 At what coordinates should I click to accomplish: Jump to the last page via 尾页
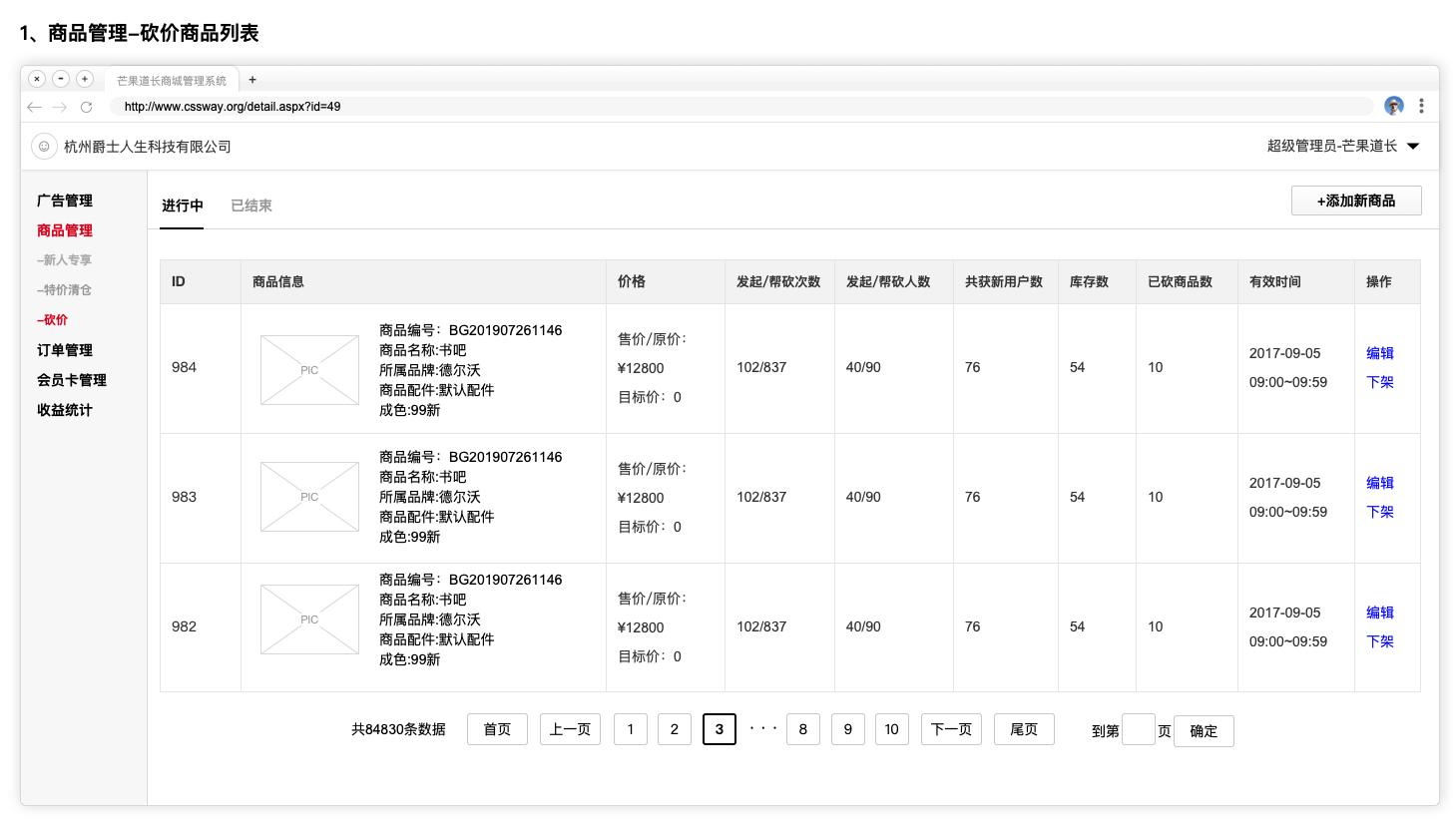1024,729
